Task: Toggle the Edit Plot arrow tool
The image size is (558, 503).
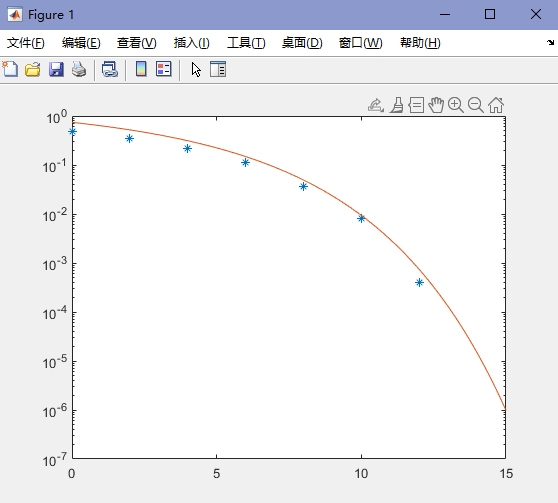Action: click(196, 69)
